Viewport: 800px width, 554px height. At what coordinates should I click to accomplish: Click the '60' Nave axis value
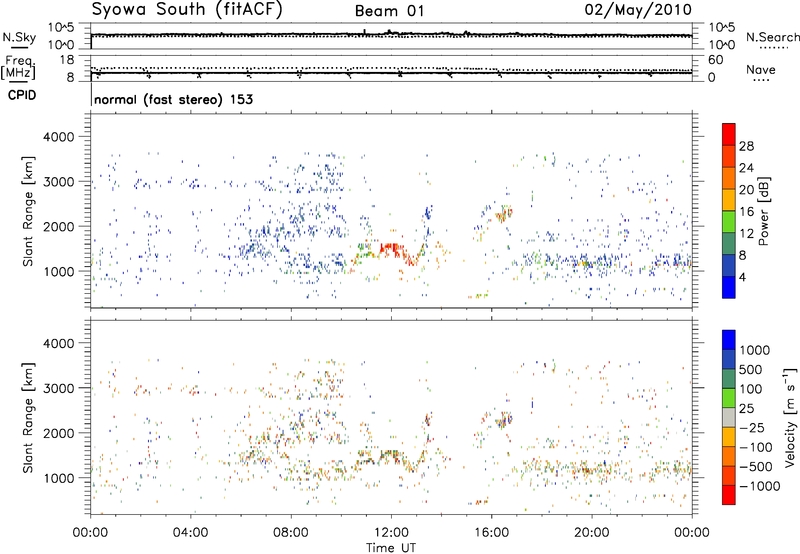[x=715, y=60]
